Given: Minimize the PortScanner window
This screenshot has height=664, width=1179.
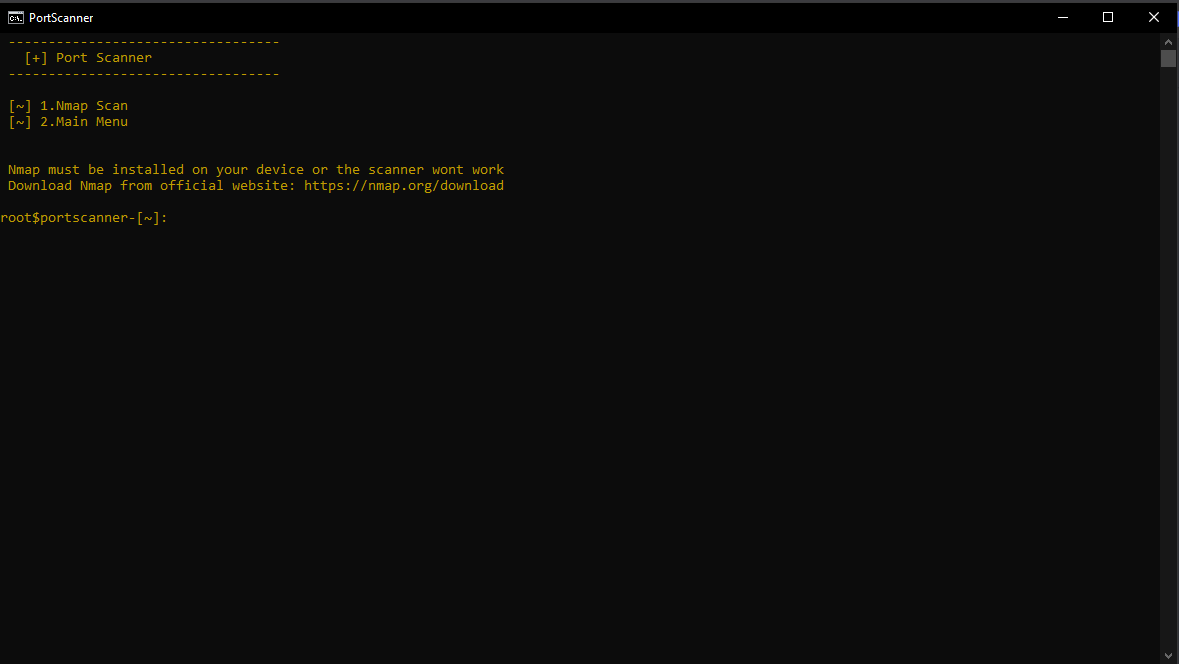Looking at the screenshot, I should pyautogui.click(x=1062, y=17).
